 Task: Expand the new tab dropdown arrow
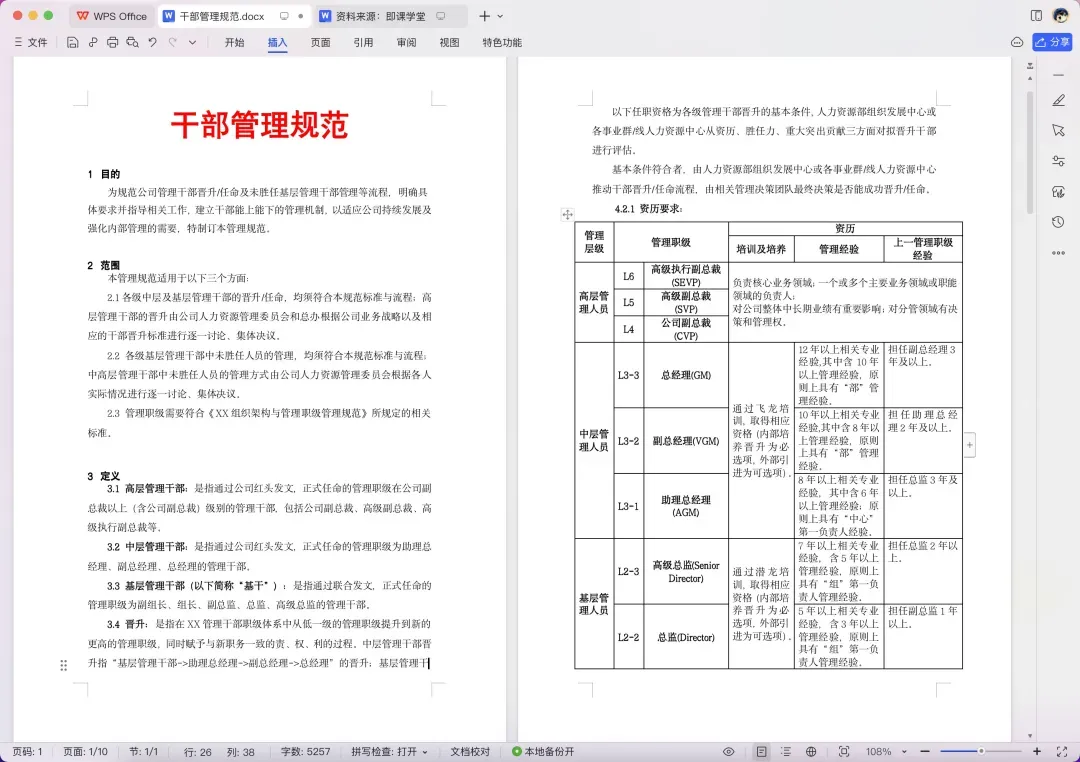[500, 16]
